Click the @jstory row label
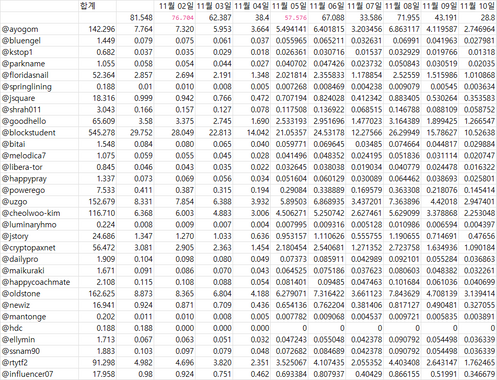Screen dimensions: 497x380 click(15, 236)
